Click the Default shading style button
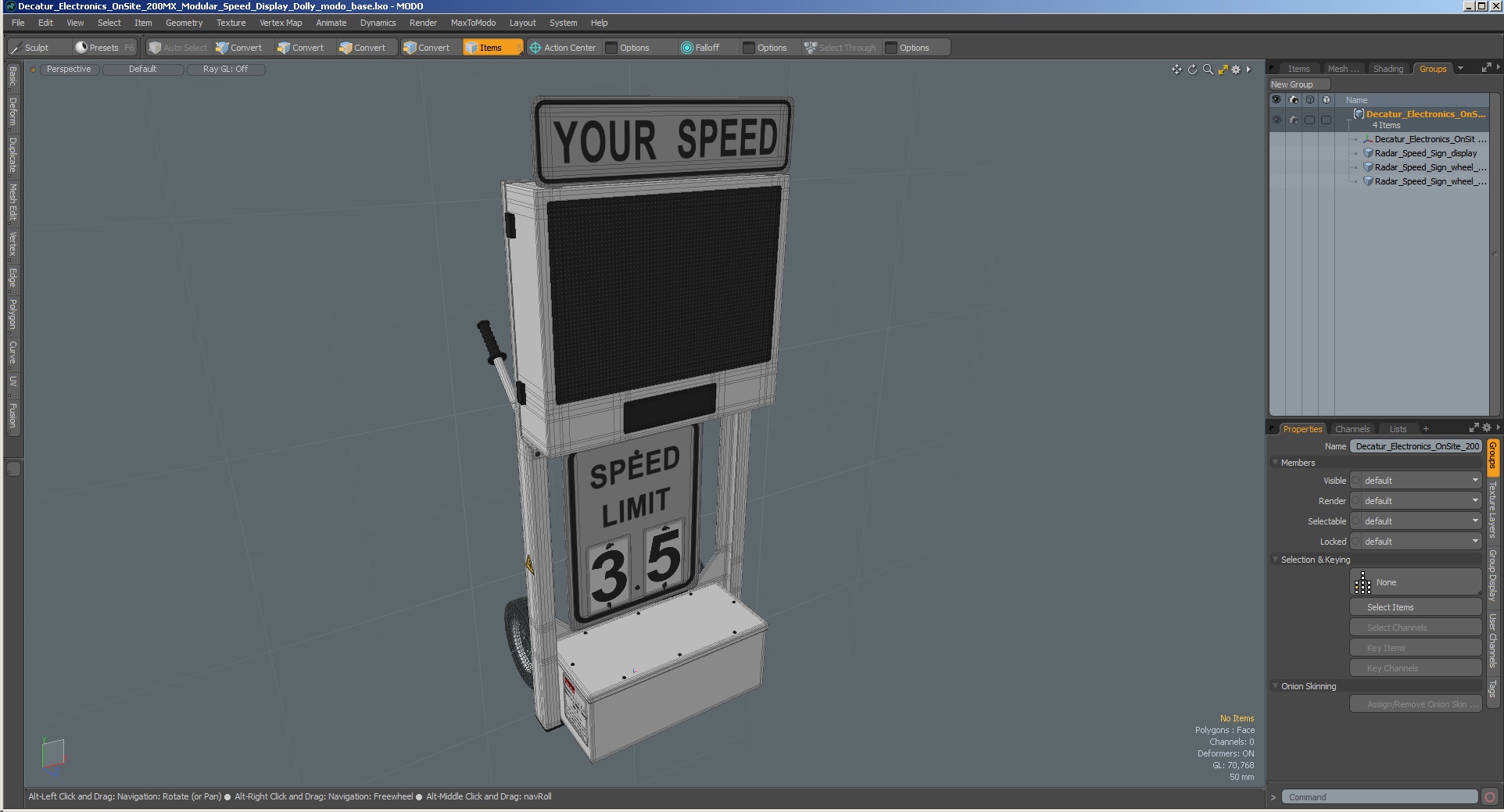Screen dimensions: 1504x812 tap(143, 70)
